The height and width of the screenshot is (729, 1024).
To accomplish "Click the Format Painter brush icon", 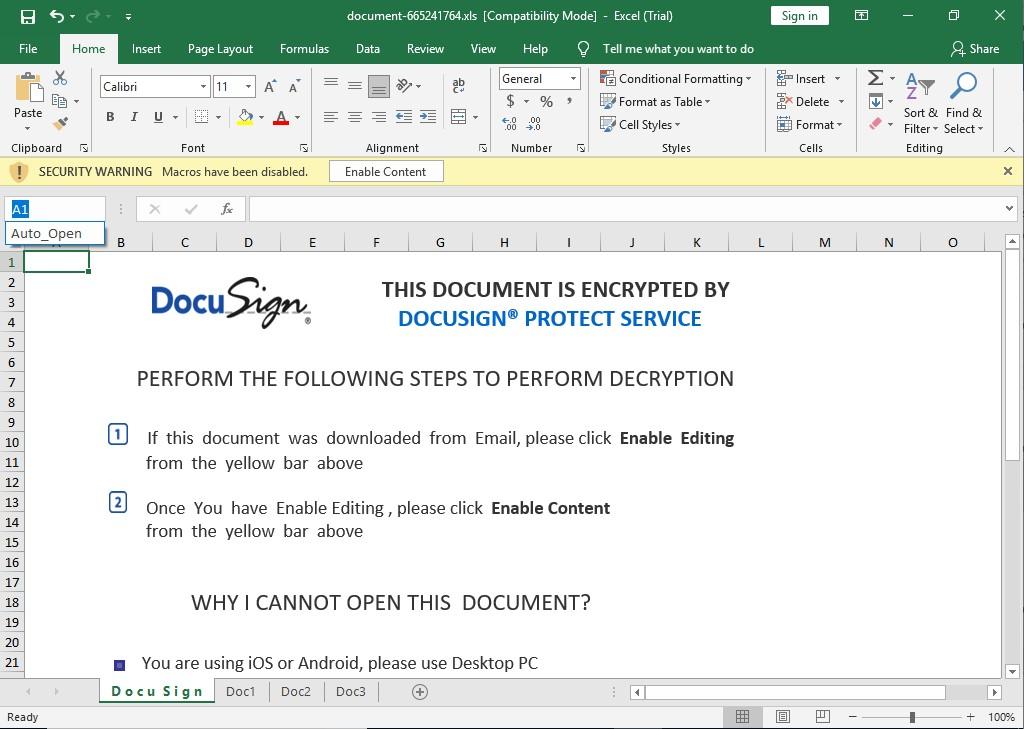I will tap(60, 124).
